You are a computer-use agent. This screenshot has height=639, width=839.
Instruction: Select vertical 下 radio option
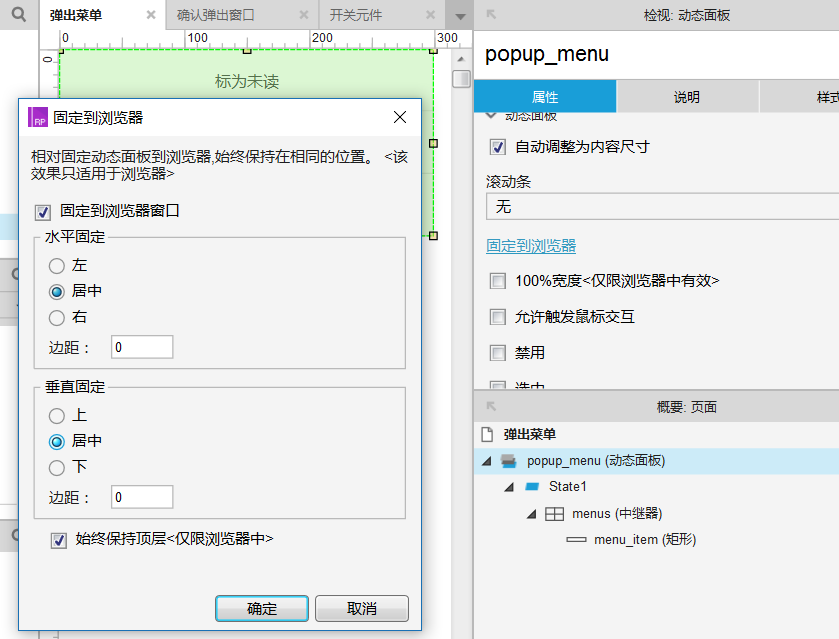(57, 468)
